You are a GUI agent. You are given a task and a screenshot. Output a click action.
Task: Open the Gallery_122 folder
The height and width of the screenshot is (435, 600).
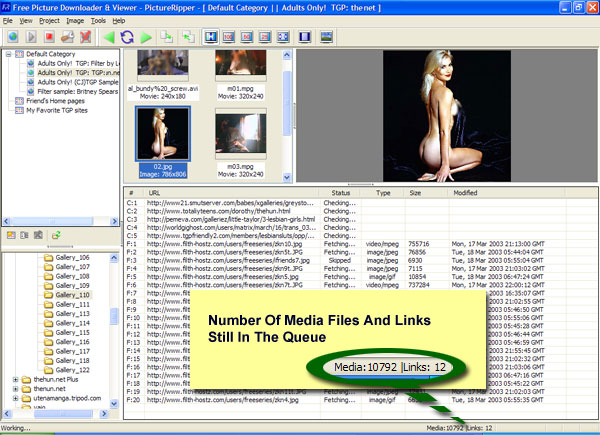click(x=72, y=370)
